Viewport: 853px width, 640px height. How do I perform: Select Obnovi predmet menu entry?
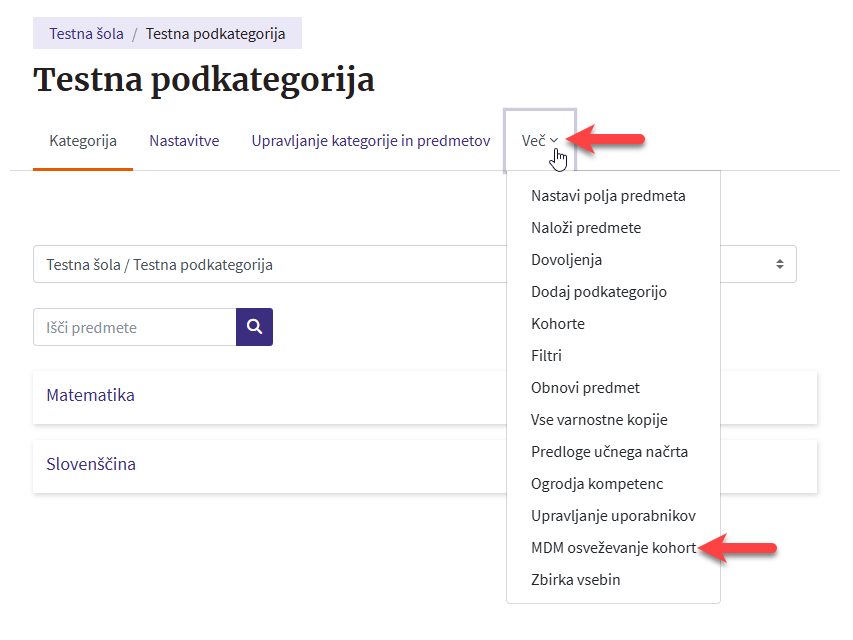click(585, 388)
